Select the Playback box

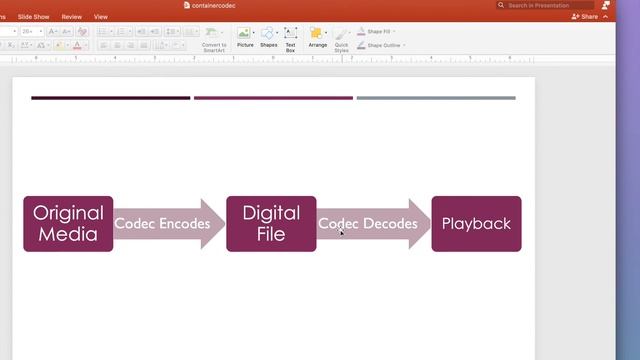[x=476, y=224]
